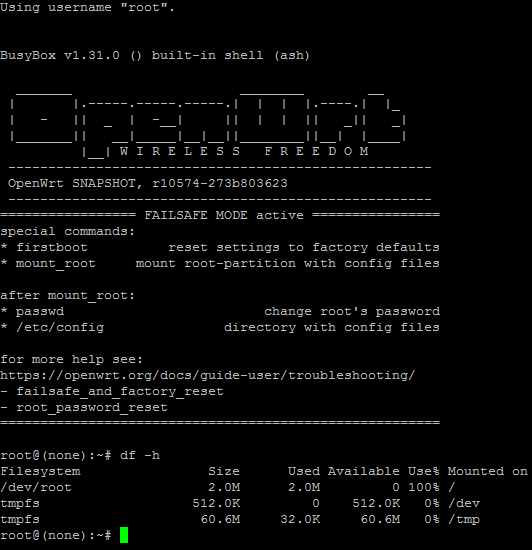Select the firstboot command text
This screenshot has height=550, width=532.
tap(52, 247)
